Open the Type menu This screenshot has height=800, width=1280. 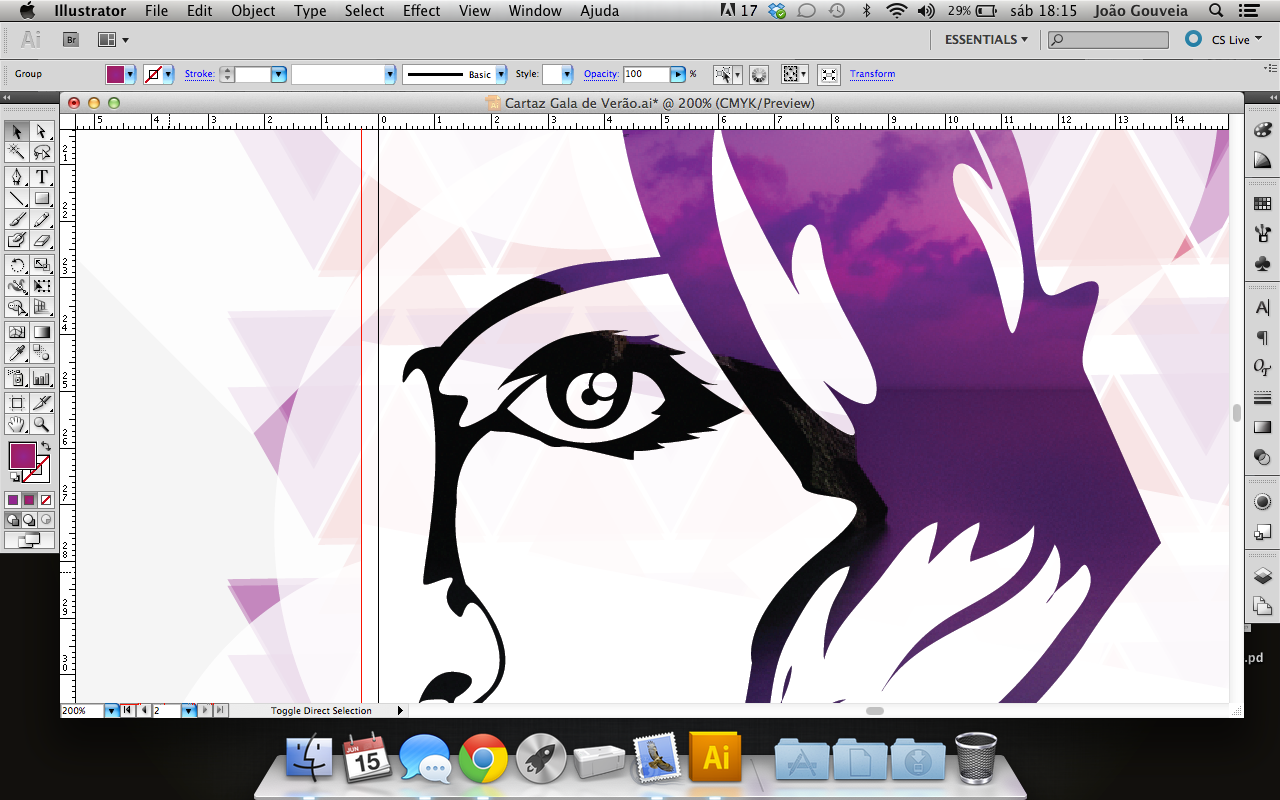[310, 11]
